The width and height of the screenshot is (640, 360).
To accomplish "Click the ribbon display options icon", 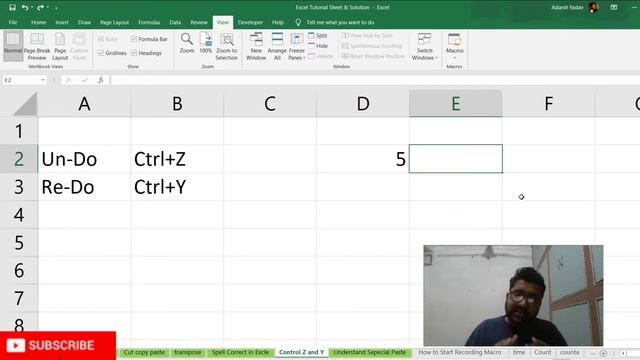I will click(614, 7).
